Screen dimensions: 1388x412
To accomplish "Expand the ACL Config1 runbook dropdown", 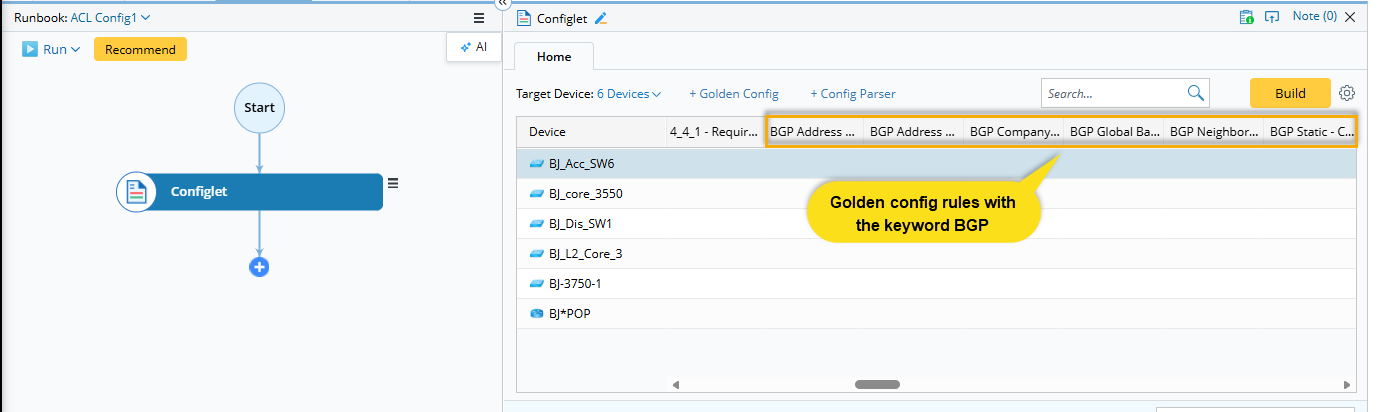I will [x=146, y=17].
